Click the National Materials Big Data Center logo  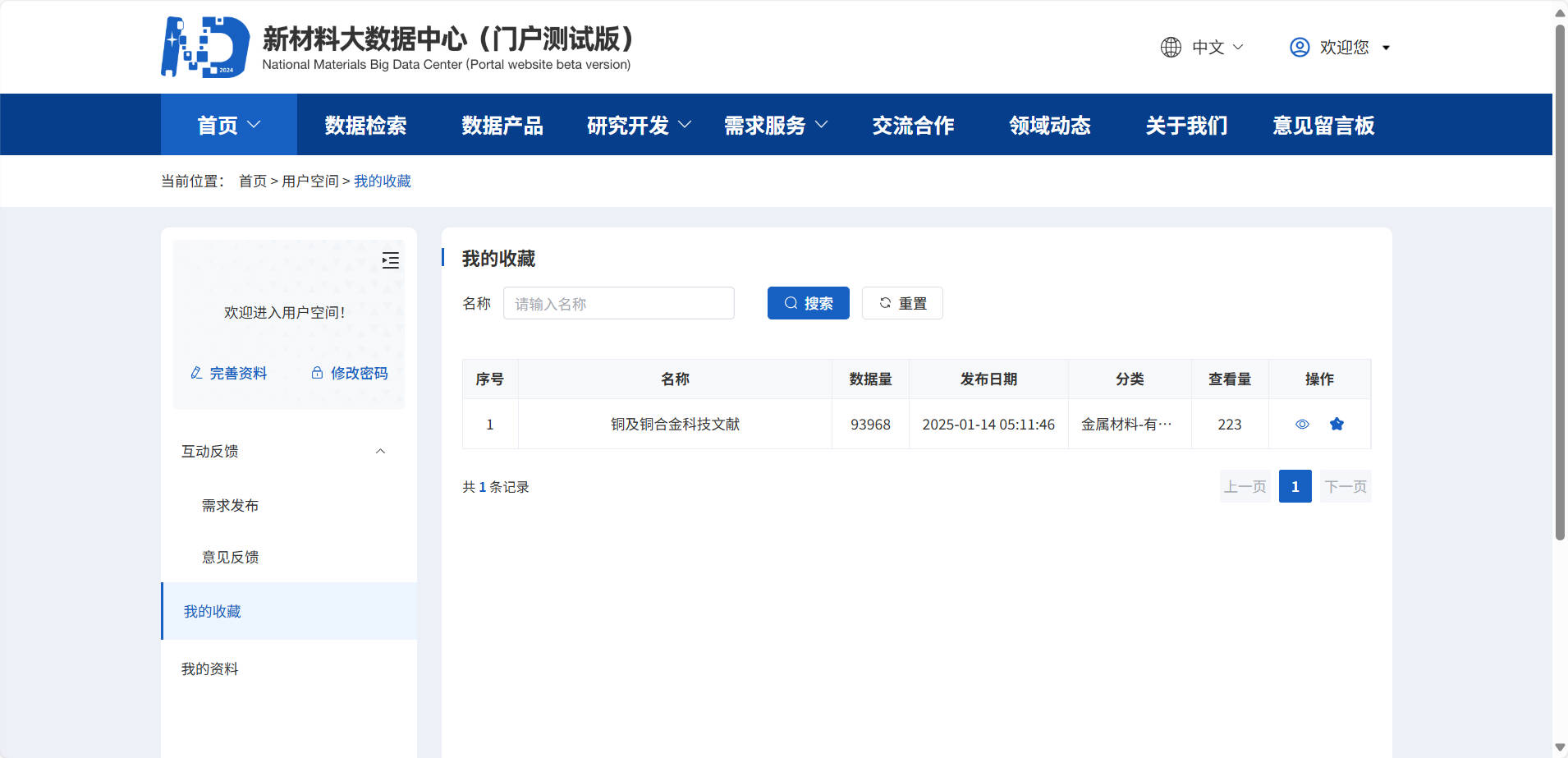coord(205,47)
